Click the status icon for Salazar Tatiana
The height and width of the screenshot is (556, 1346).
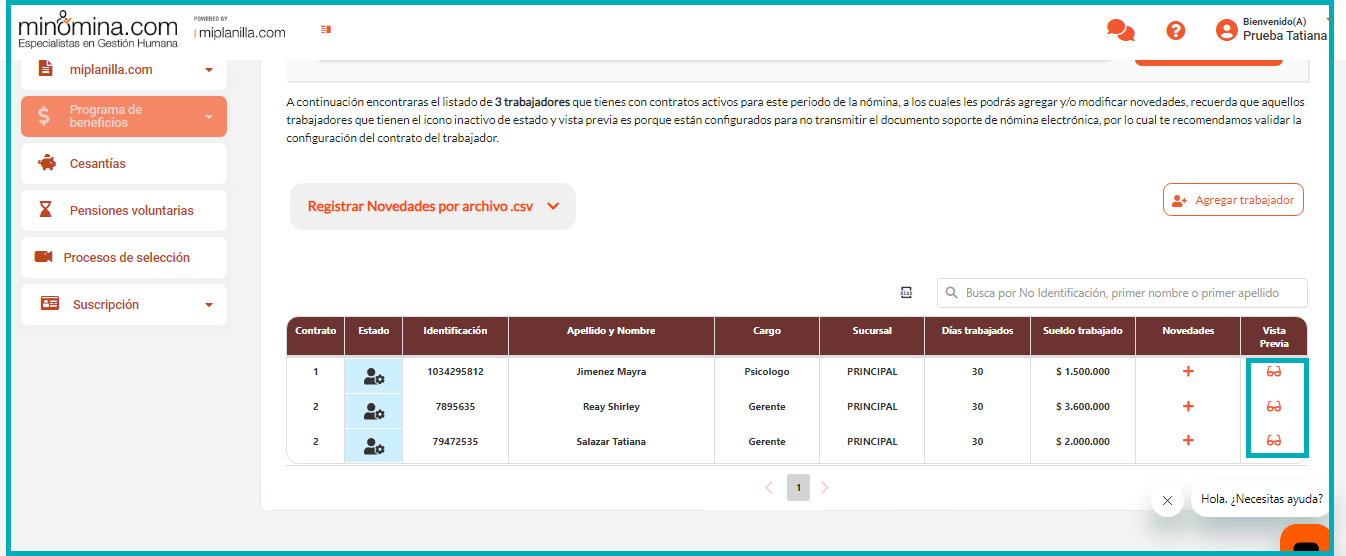coord(374,446)
